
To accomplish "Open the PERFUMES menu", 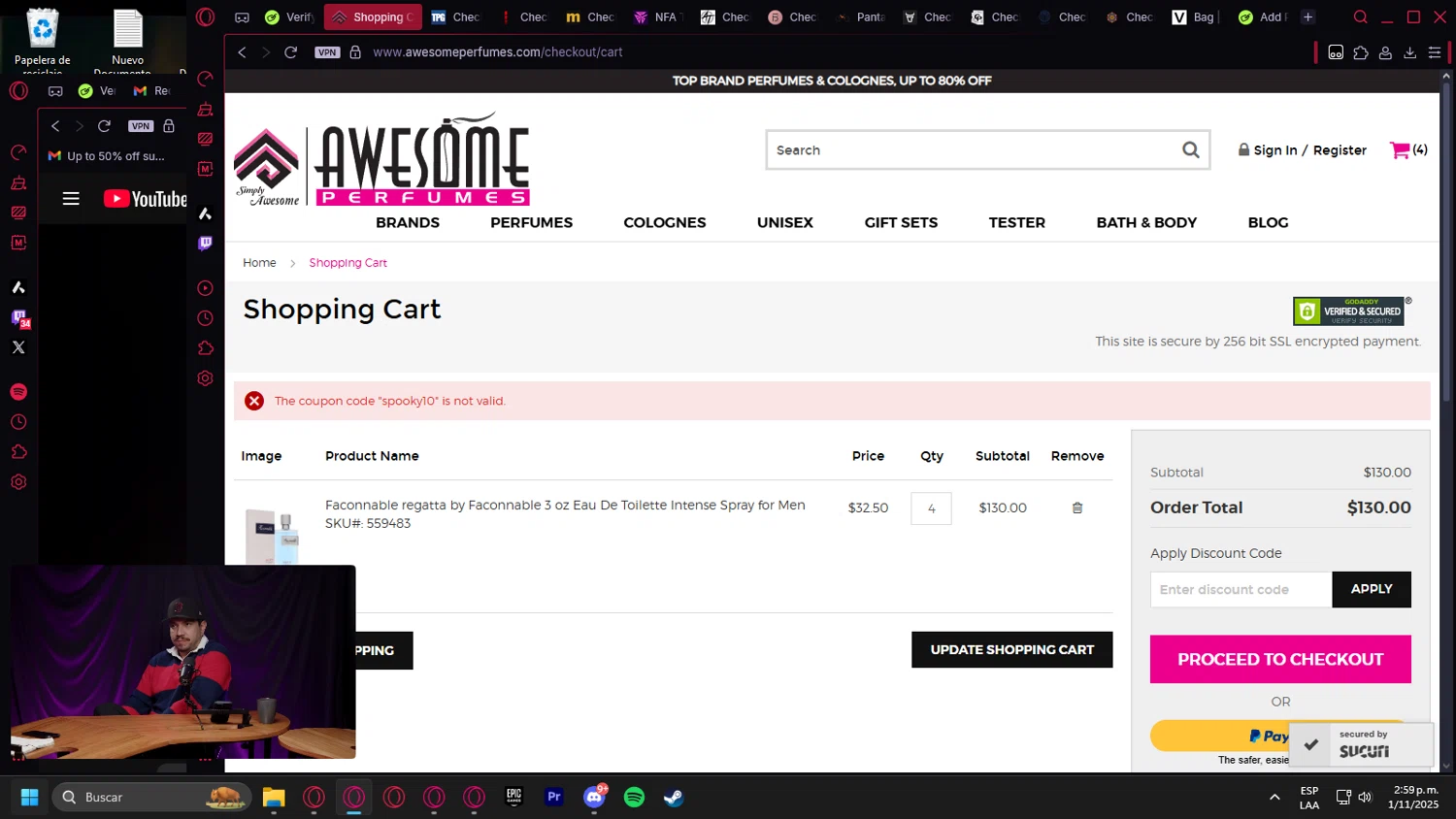I will click(x=531, y=222).
